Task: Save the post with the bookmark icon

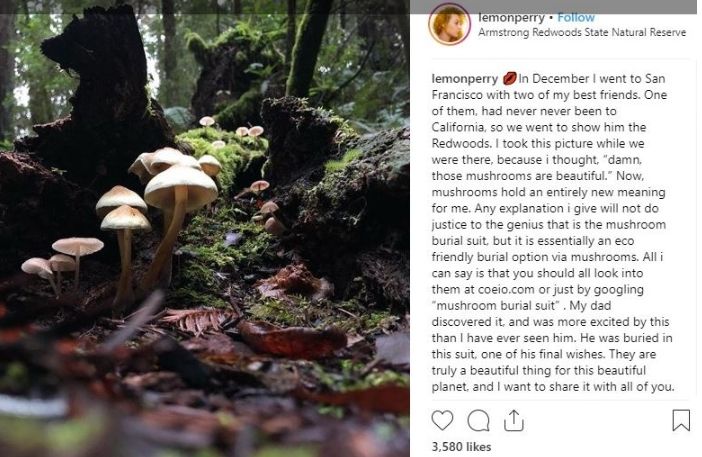Action: coord(681,420)
